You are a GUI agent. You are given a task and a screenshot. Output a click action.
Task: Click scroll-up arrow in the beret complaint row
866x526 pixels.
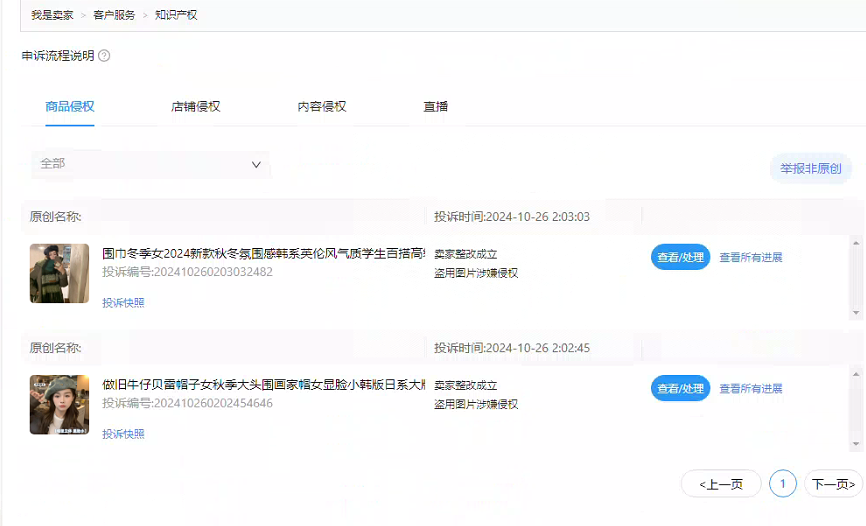856,373
